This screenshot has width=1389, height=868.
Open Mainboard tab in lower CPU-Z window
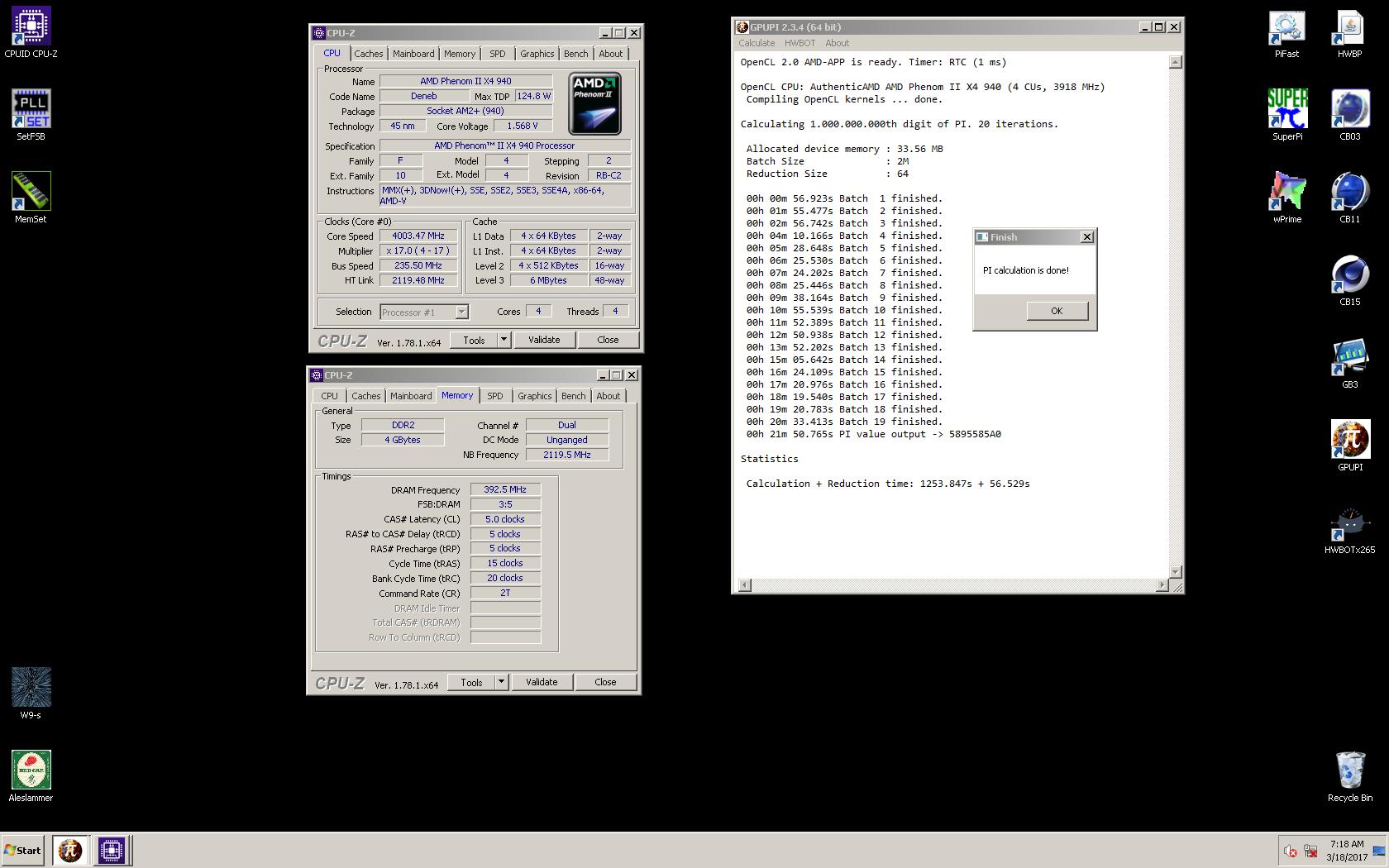(411, 396)
